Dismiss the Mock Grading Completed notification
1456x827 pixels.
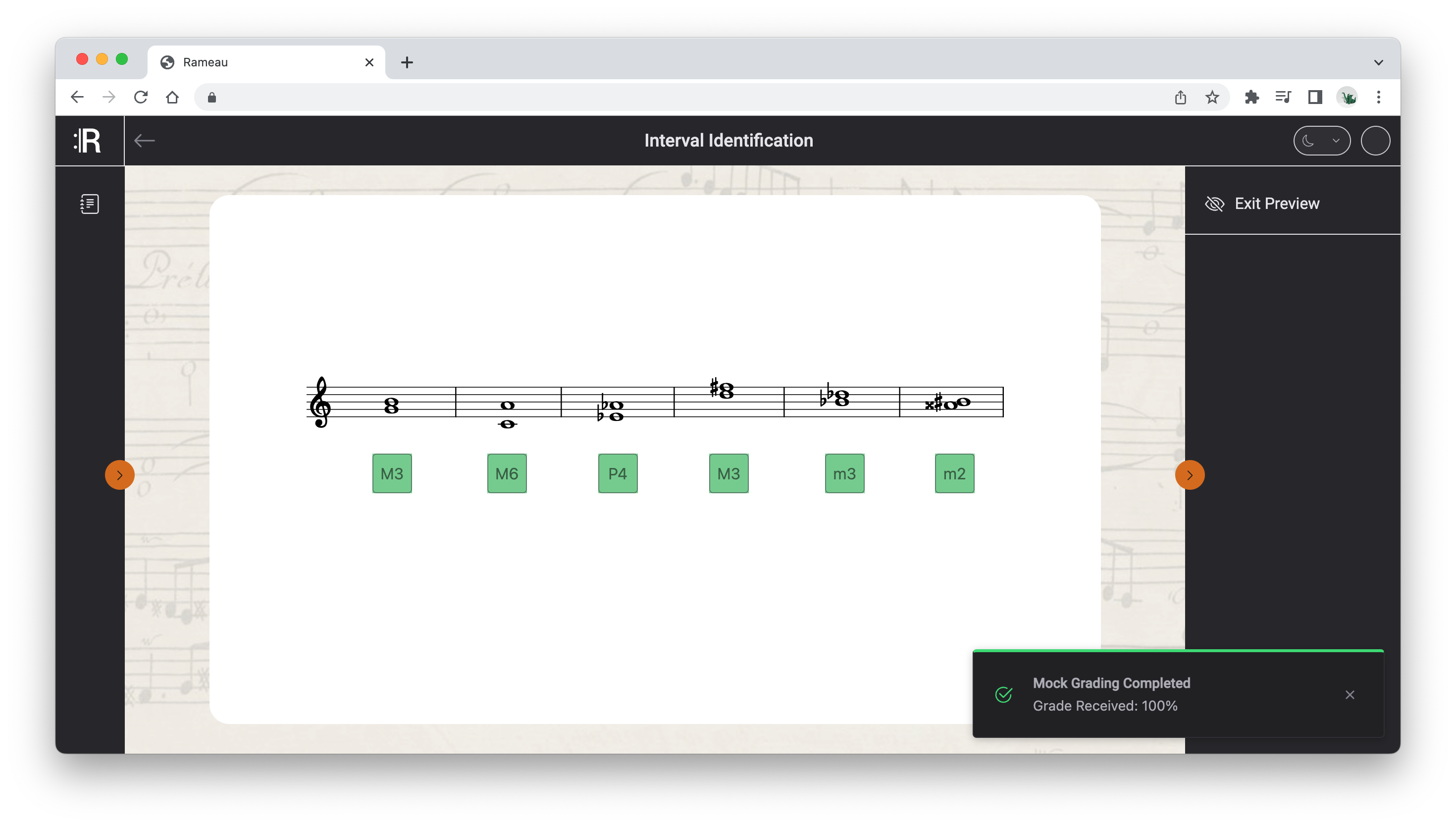click(1349, 695)
